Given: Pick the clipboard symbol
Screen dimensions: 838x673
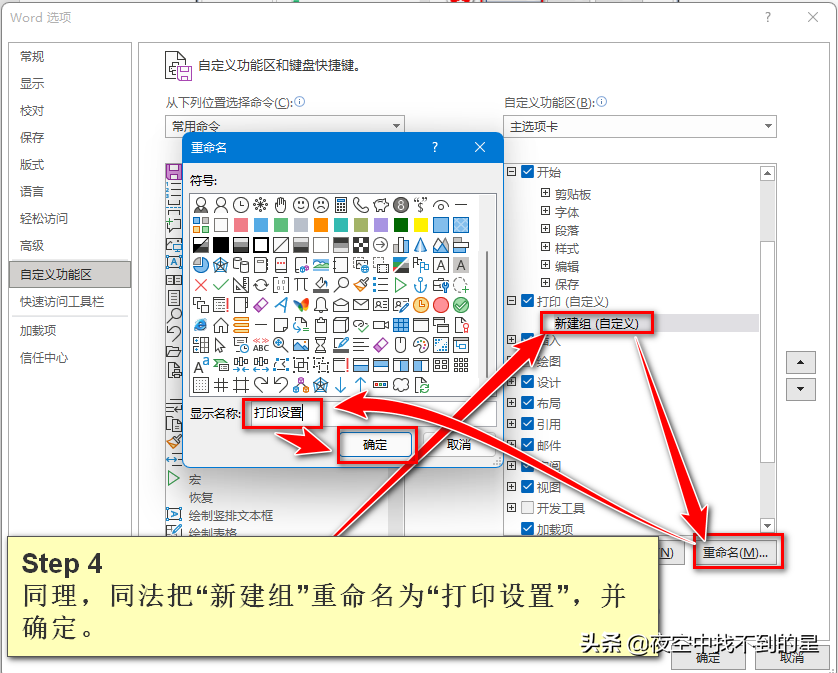Looking at the screenshot, I should point(321,325).
